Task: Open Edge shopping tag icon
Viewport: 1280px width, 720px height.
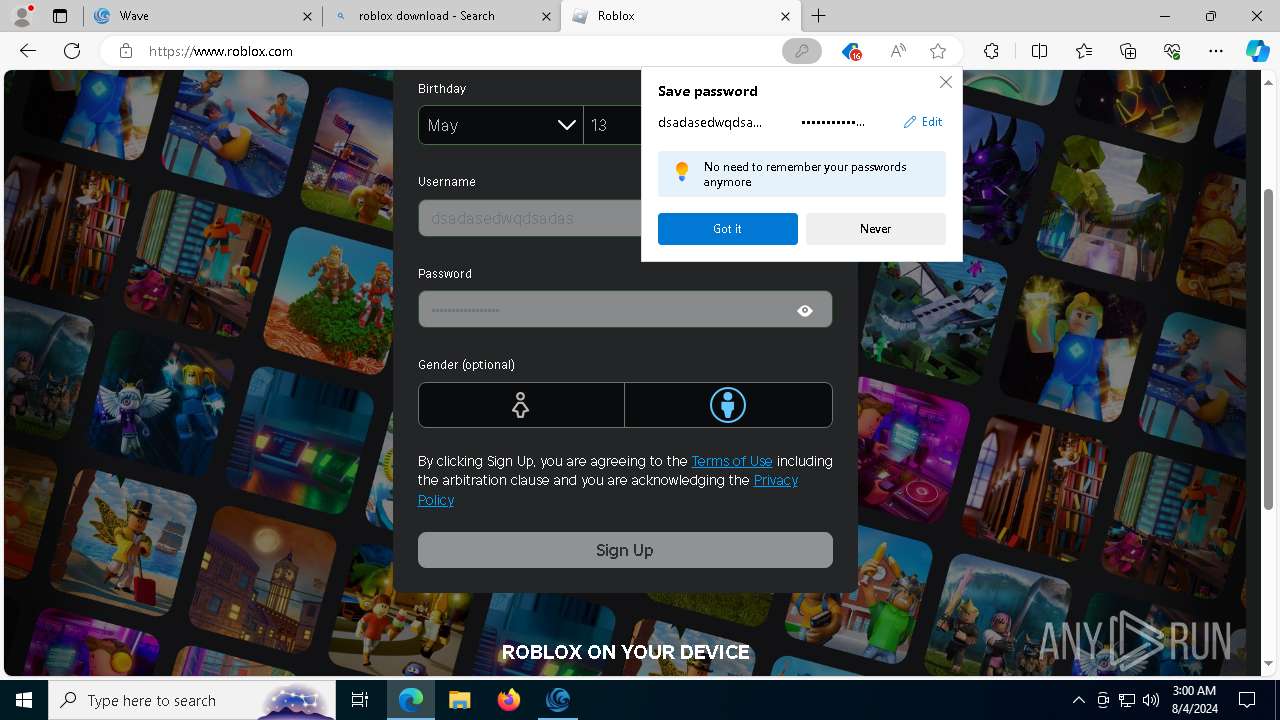Action: [x=851, y=51]
